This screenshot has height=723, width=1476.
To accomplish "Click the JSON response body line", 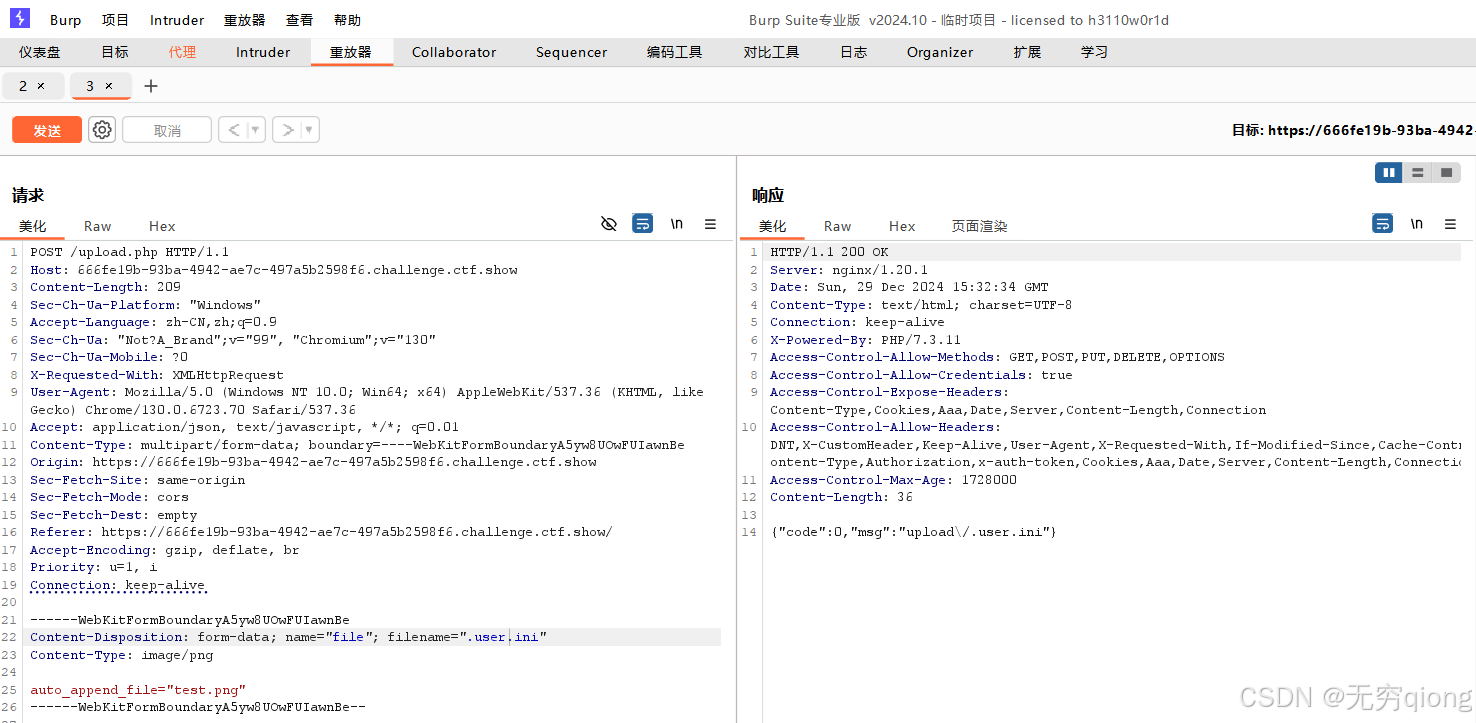I will (x=913, y=532).
